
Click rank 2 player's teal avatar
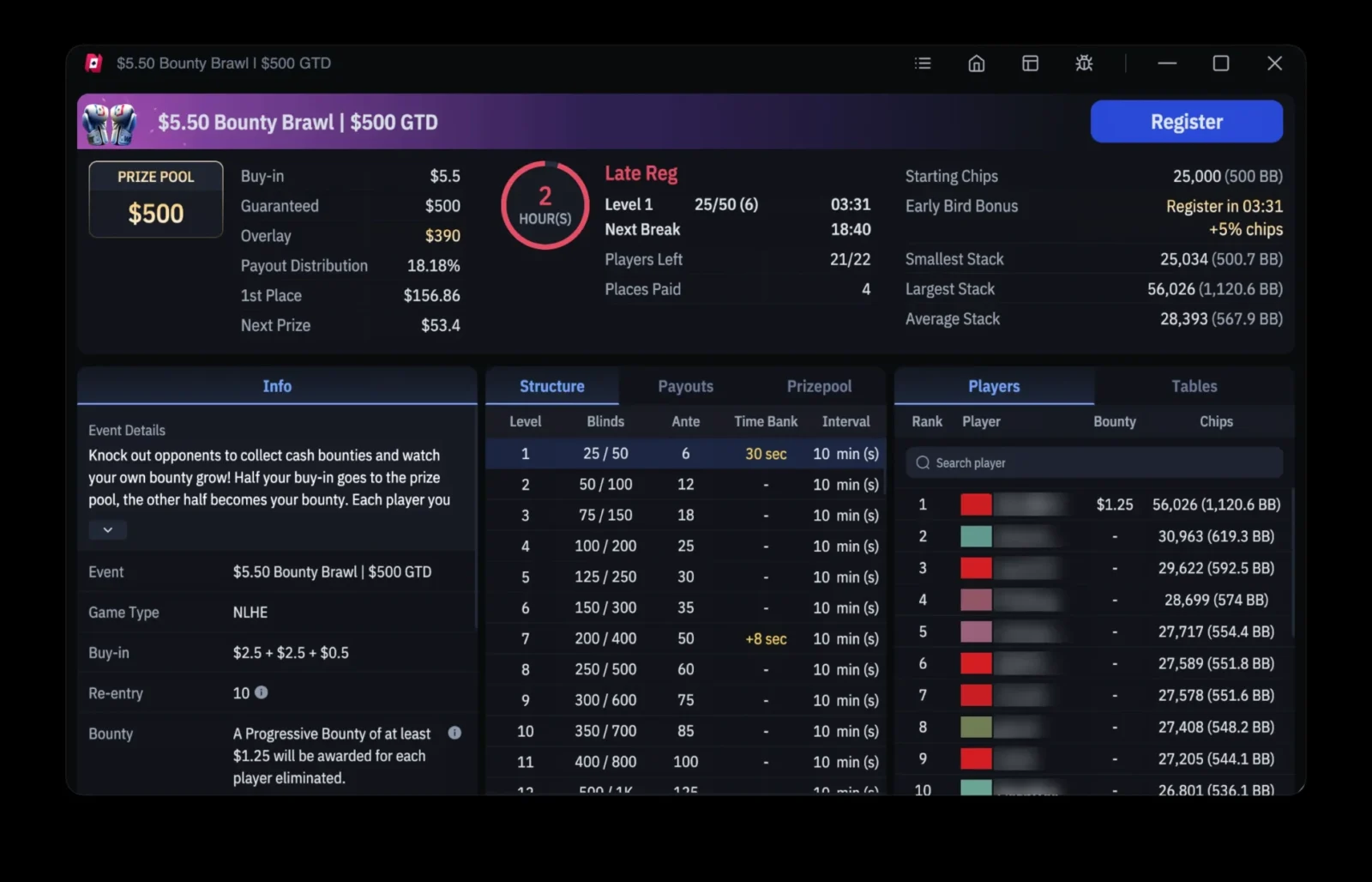click(x=976, y=536)
